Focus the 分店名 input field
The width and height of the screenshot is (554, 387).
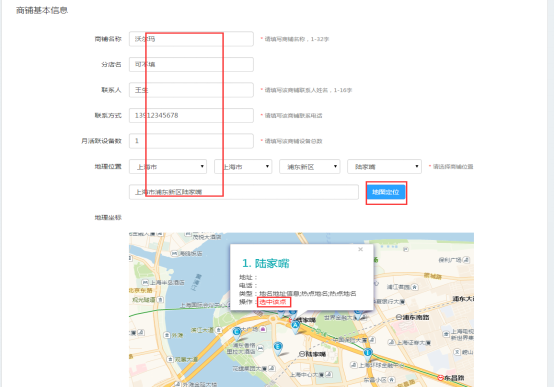point(191,64)
